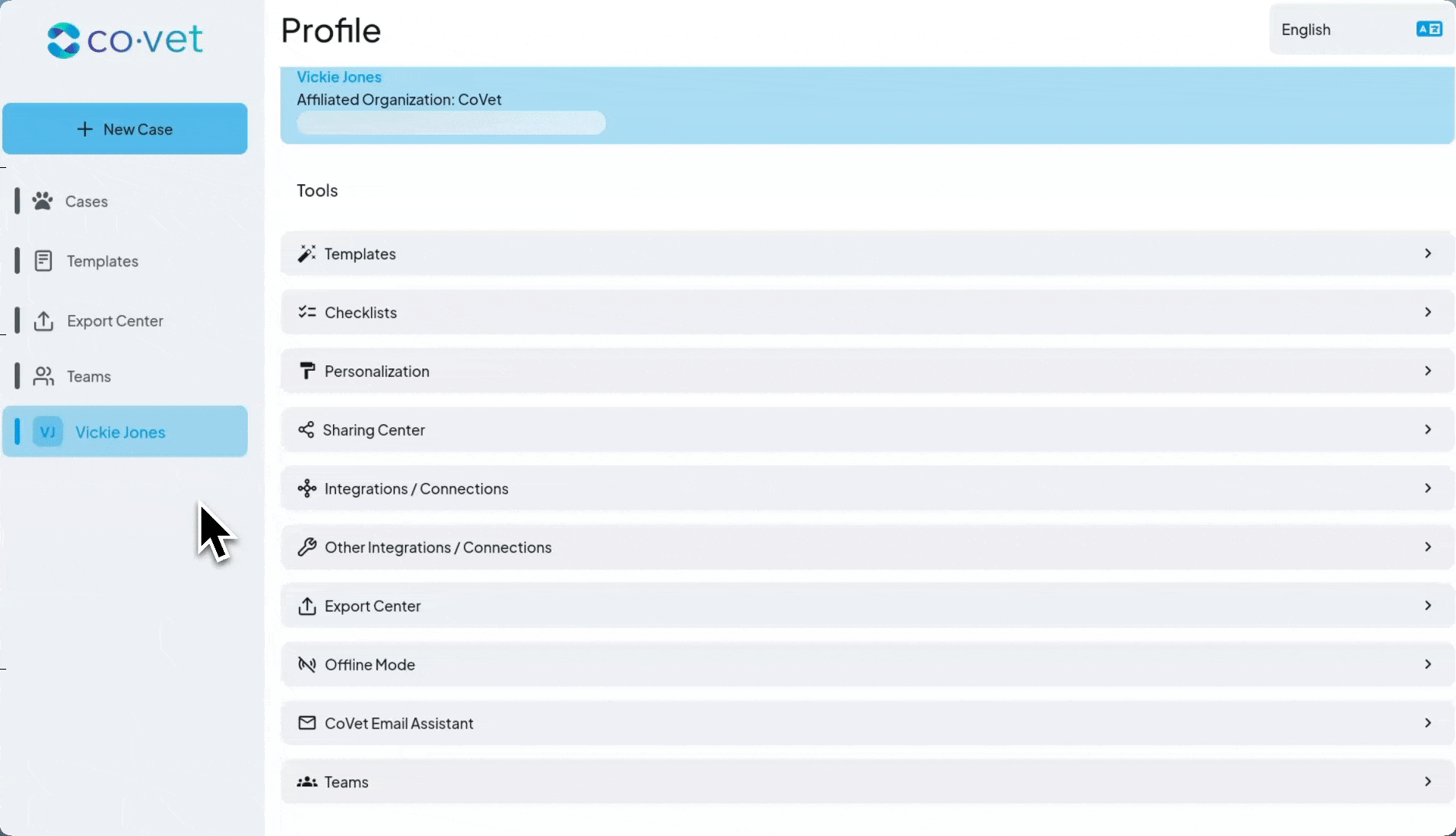Go to Export Center in the sidebar

115,321
